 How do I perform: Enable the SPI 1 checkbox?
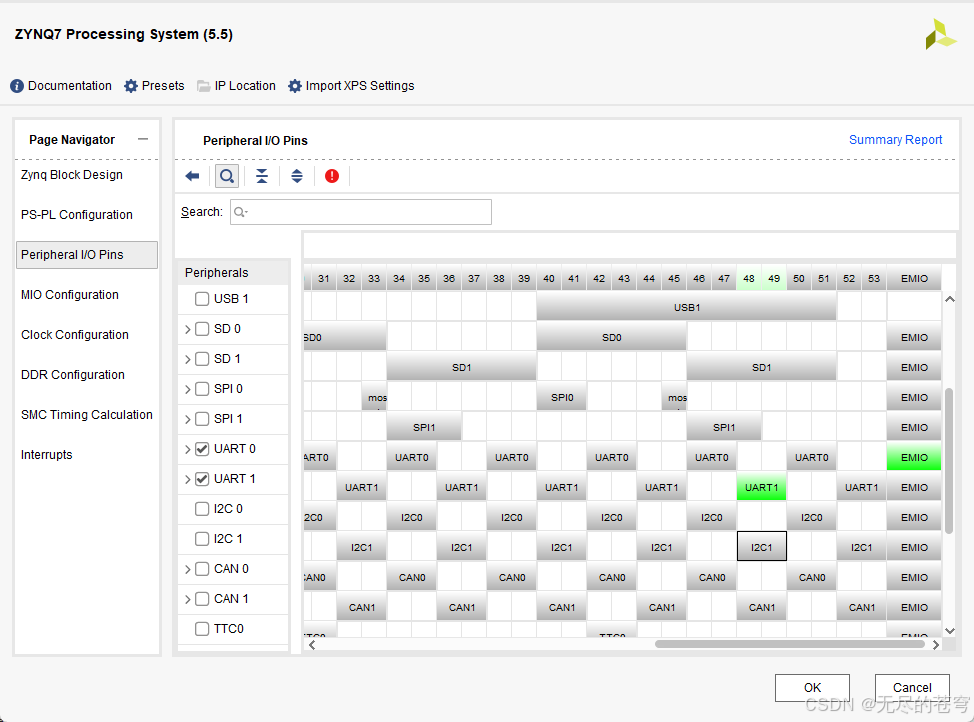(202, 419)
